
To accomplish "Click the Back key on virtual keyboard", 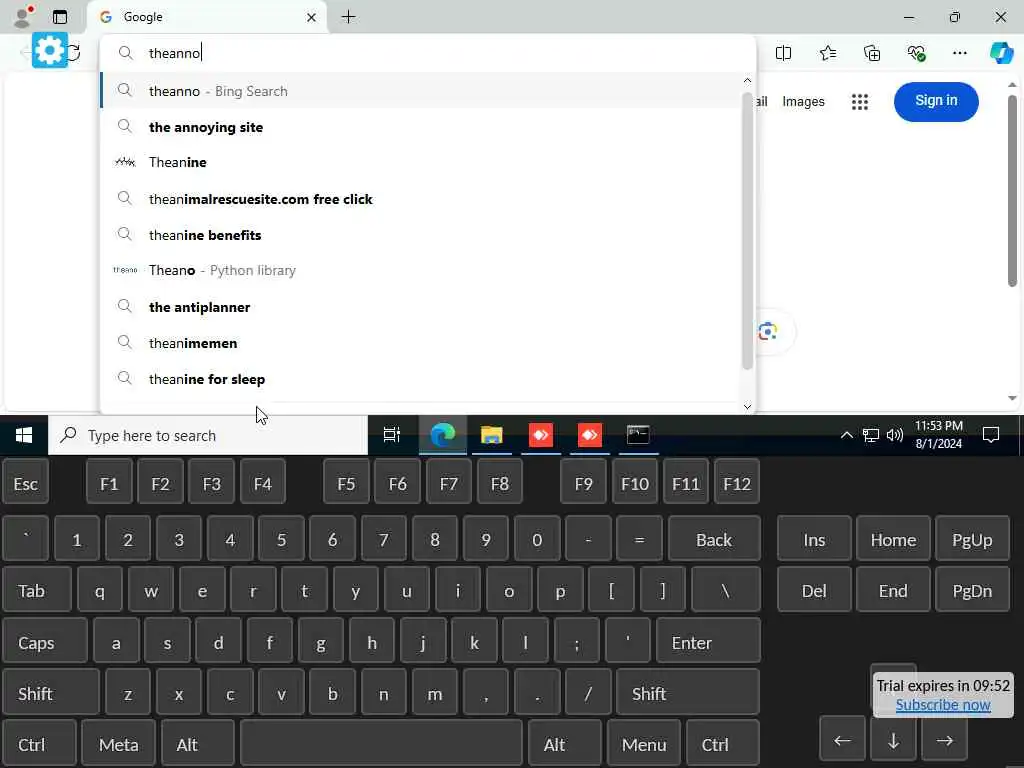I will coord(714,539).
